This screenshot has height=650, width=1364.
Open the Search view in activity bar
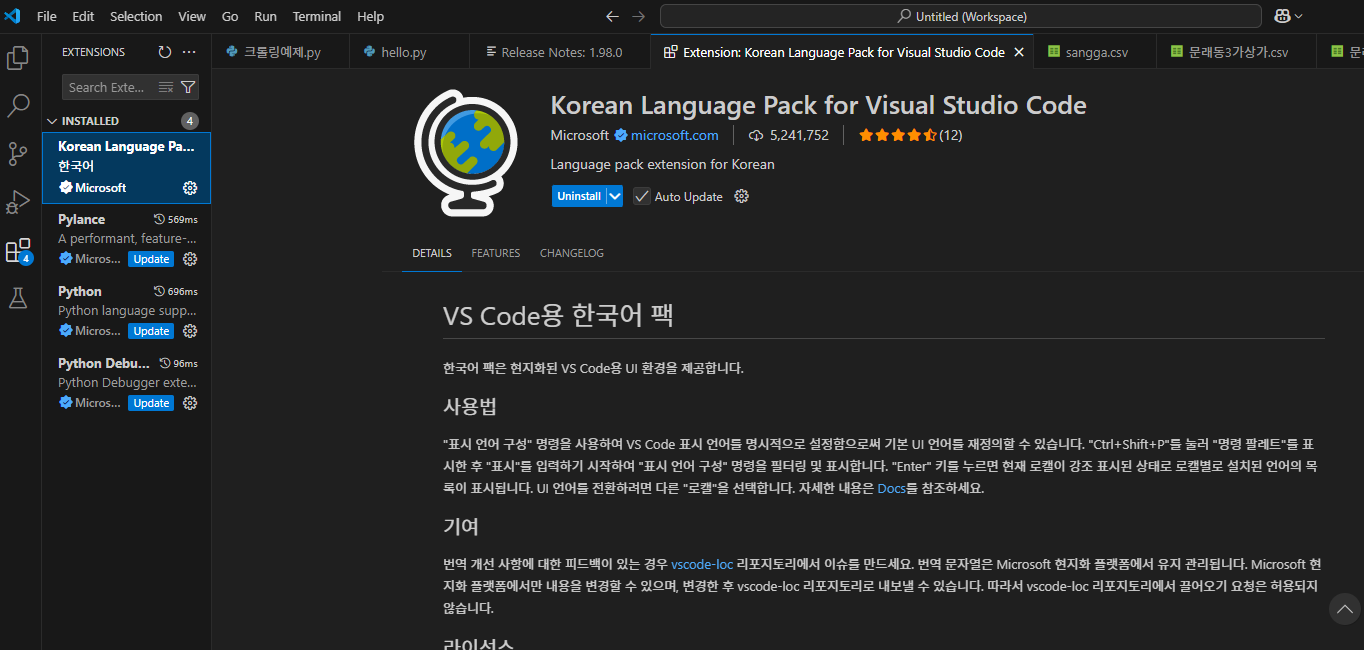coord(18,106)
